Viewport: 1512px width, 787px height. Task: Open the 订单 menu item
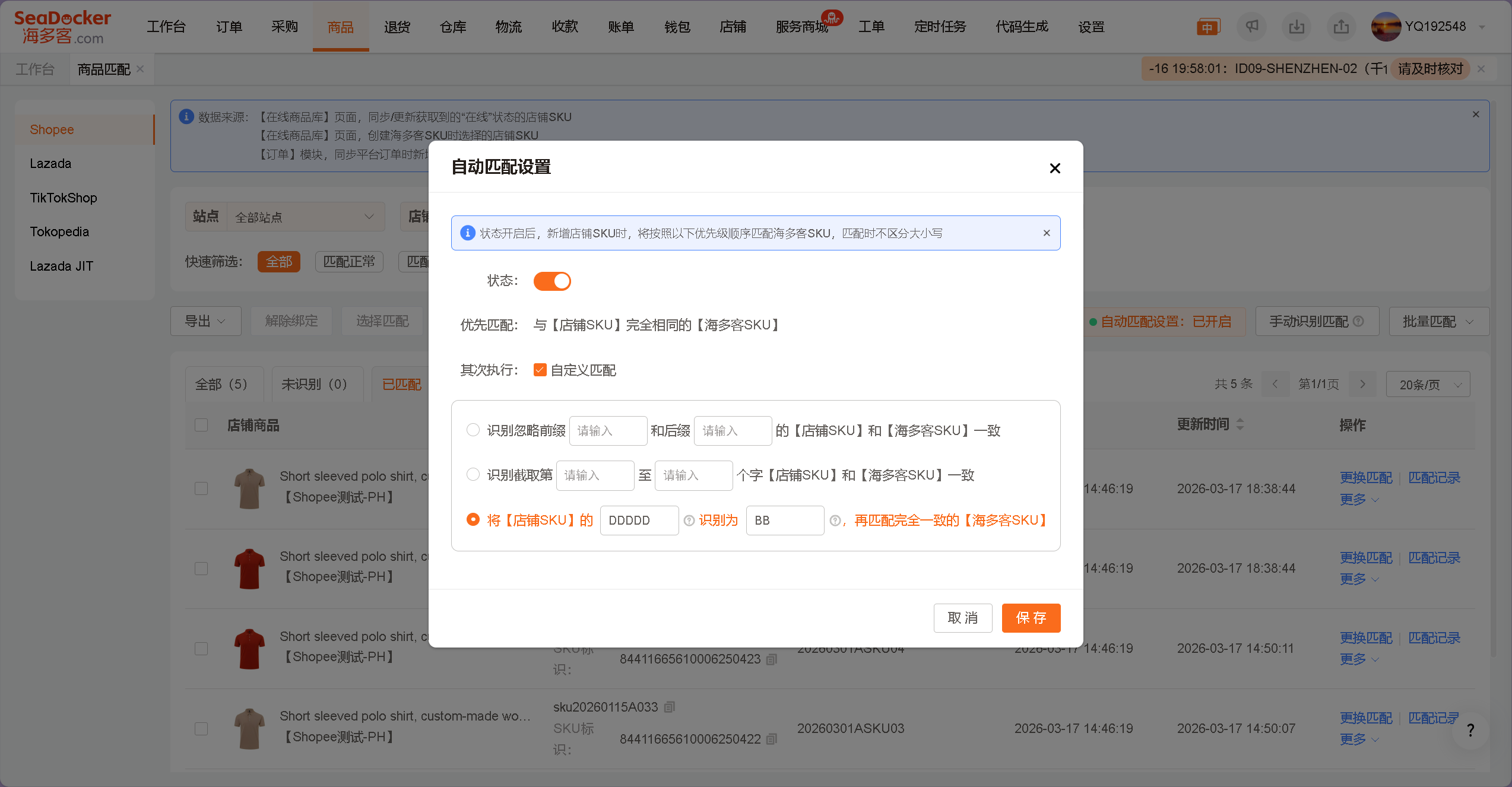(229, 27)
